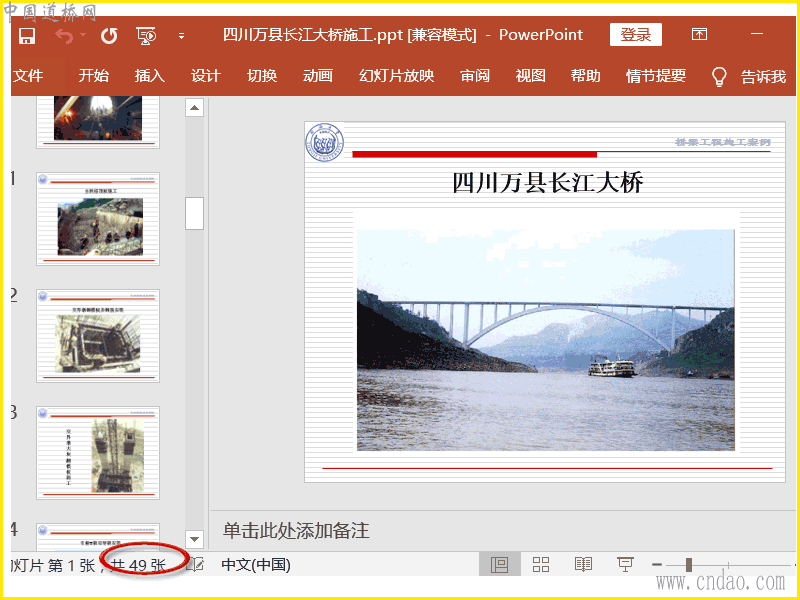800x600 pixels.
Task: Open the 帮助 tab
Action: [x=586, y=76]
